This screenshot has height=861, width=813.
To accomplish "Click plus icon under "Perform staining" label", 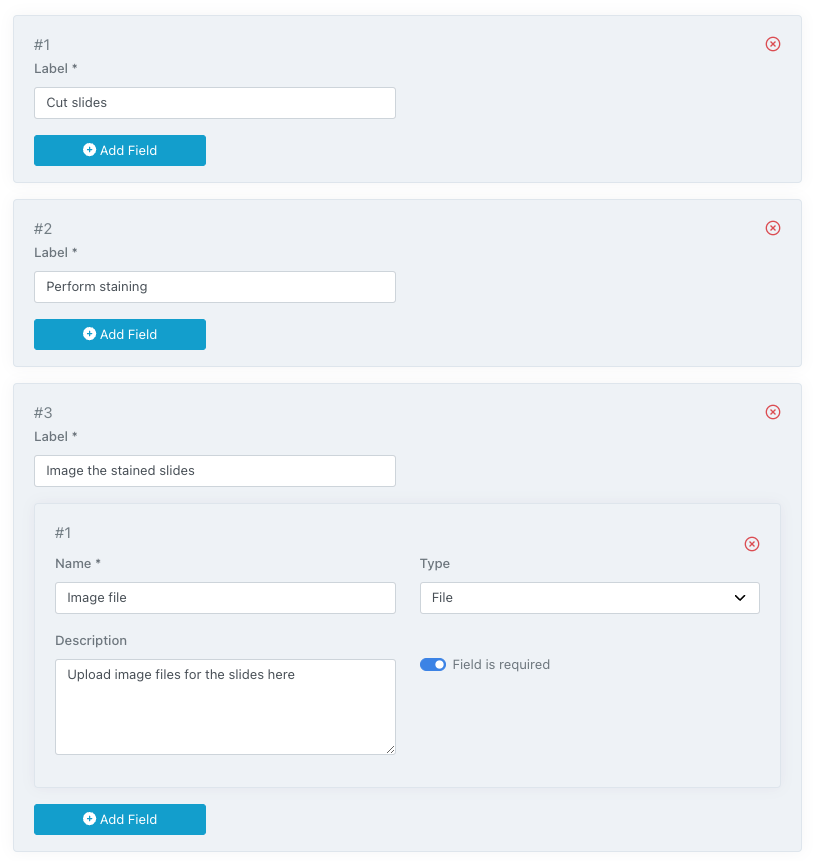I will point(89,334).
